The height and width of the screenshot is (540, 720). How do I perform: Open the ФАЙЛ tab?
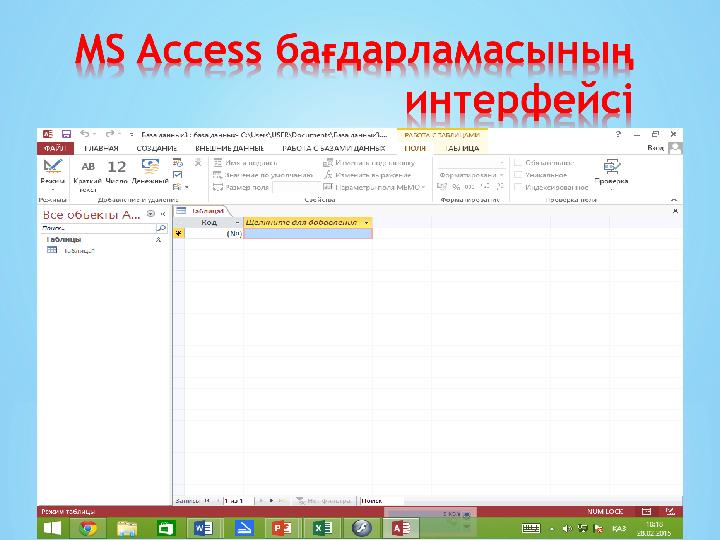pos(55,148)
